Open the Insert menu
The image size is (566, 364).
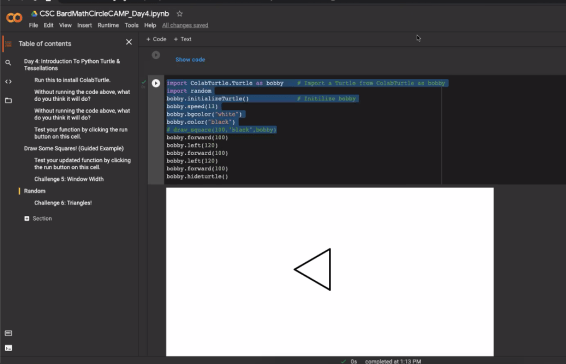84,25
